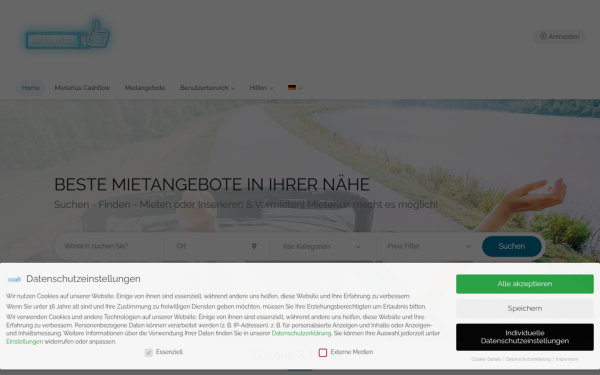Open Individuelle Datenschutzeinstellungen
Screen dimensions: 600x375
[x=525, y=337]
